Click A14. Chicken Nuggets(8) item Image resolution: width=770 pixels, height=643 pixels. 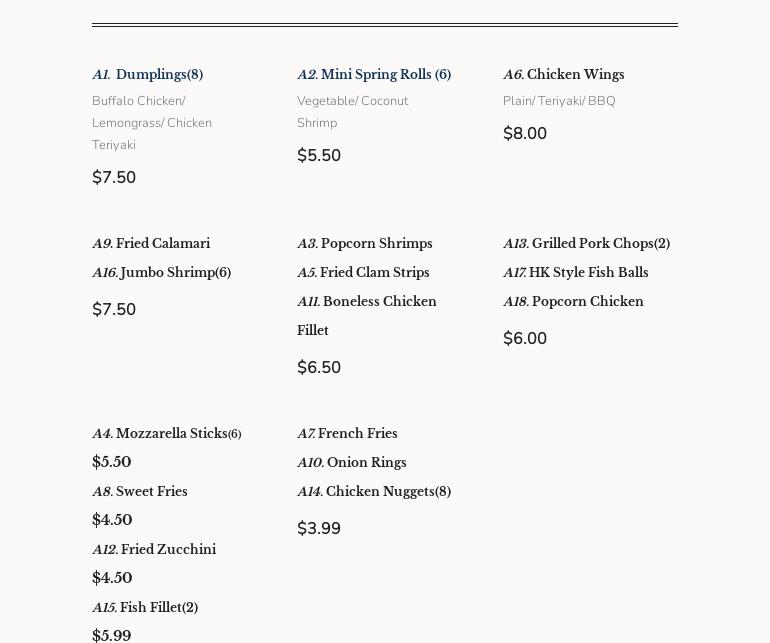coord(374,492)
